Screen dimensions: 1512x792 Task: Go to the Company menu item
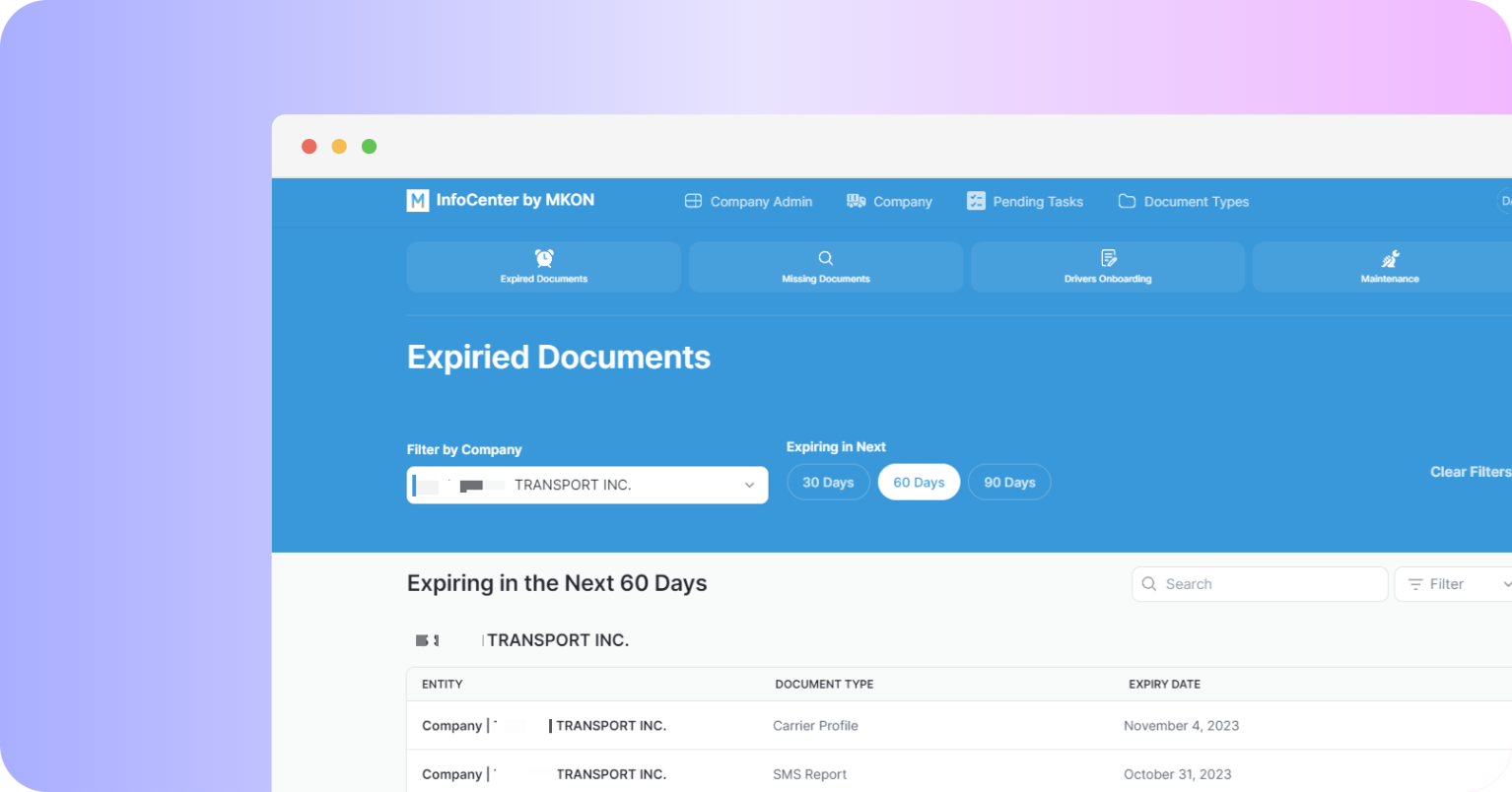(x=889, y=201)
